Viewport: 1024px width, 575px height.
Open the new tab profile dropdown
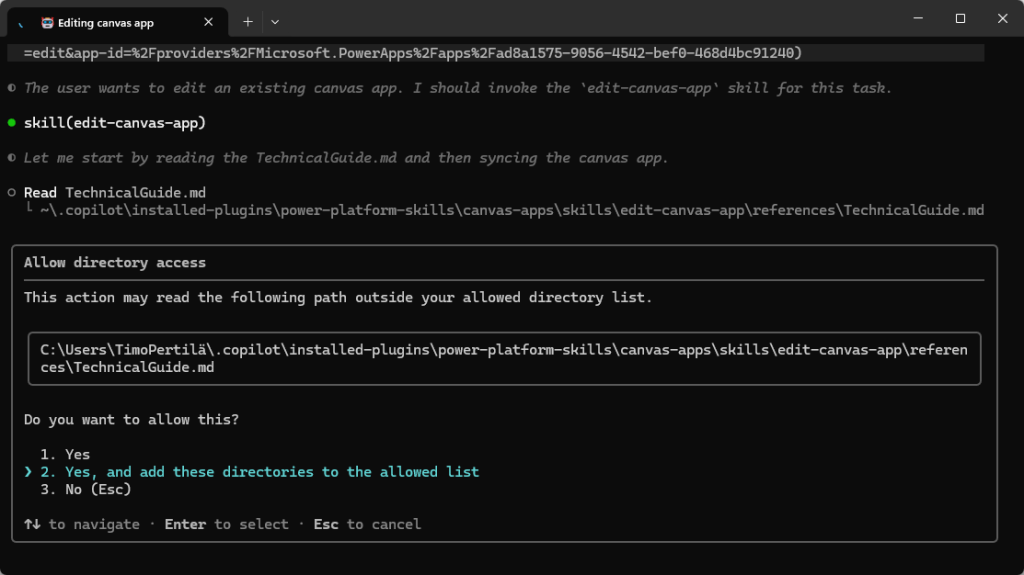(275, 21)
